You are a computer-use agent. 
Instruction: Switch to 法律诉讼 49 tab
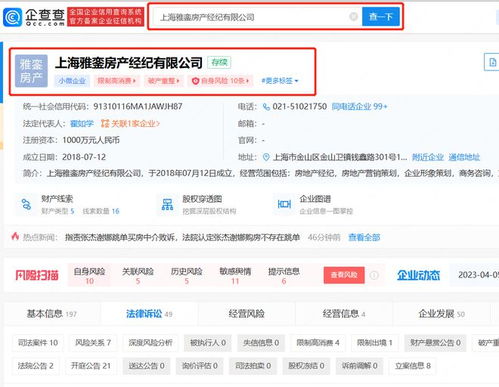click(x=149, y=314)
